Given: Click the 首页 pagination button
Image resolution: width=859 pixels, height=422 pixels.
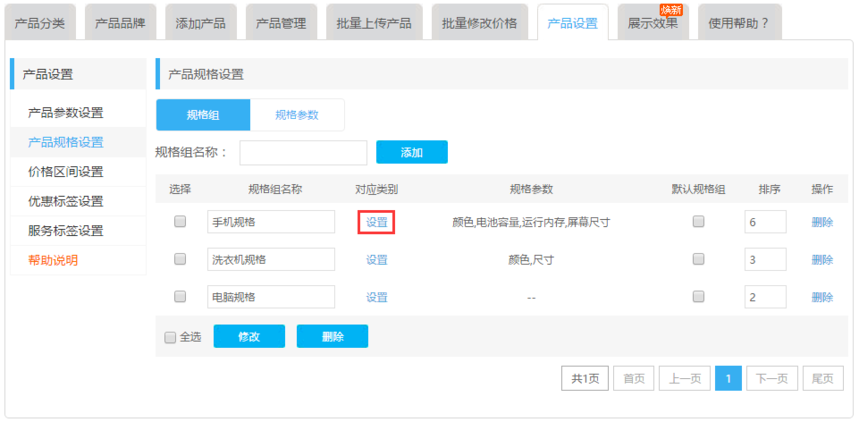Looking at the screenshot, I should pyautogui.click(x=634, y=378).
